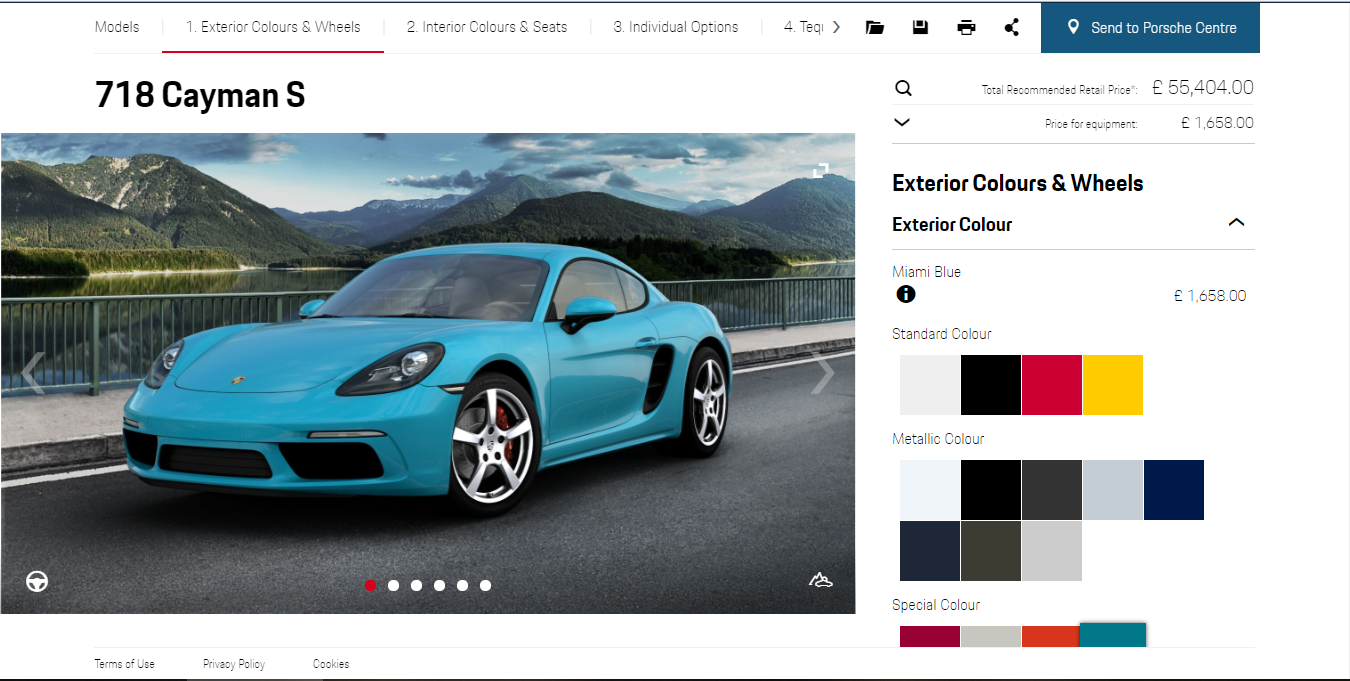The image size is (1350, 681).
Task: Choose the black standard colour swatch
Action: pos(991,385)
